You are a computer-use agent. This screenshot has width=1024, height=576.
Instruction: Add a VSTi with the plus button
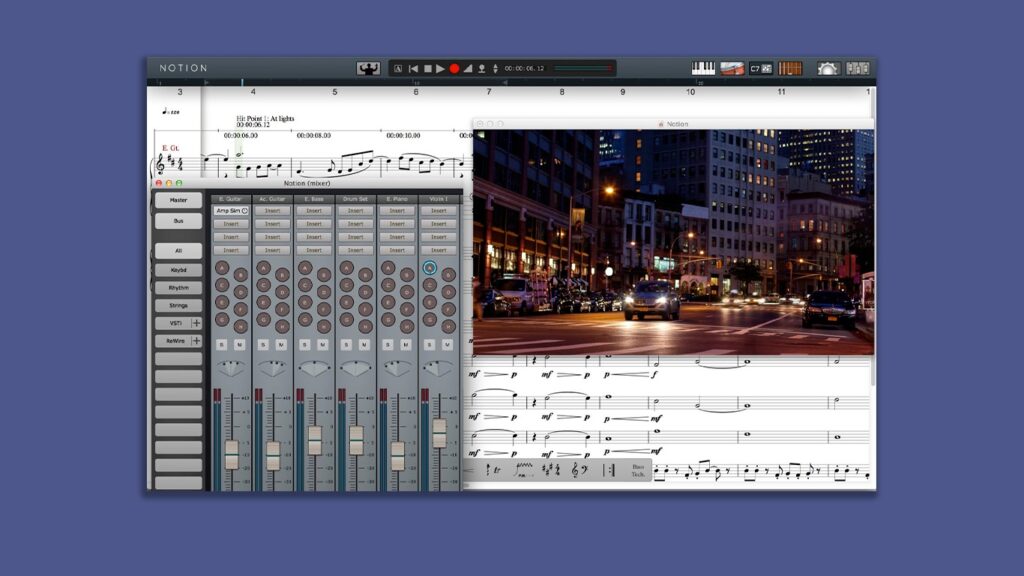196,323
